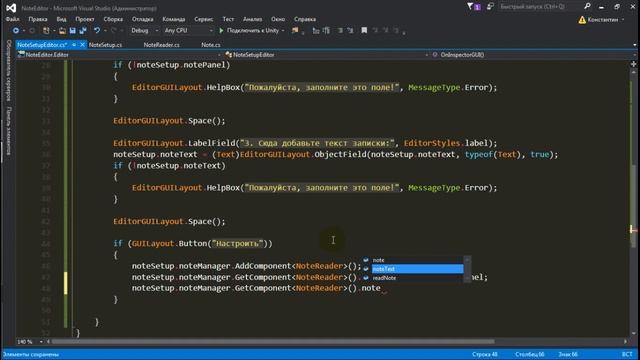Open the Анализ menu
The width and height of the screenshot is (640, 360).
coord(252,19)
